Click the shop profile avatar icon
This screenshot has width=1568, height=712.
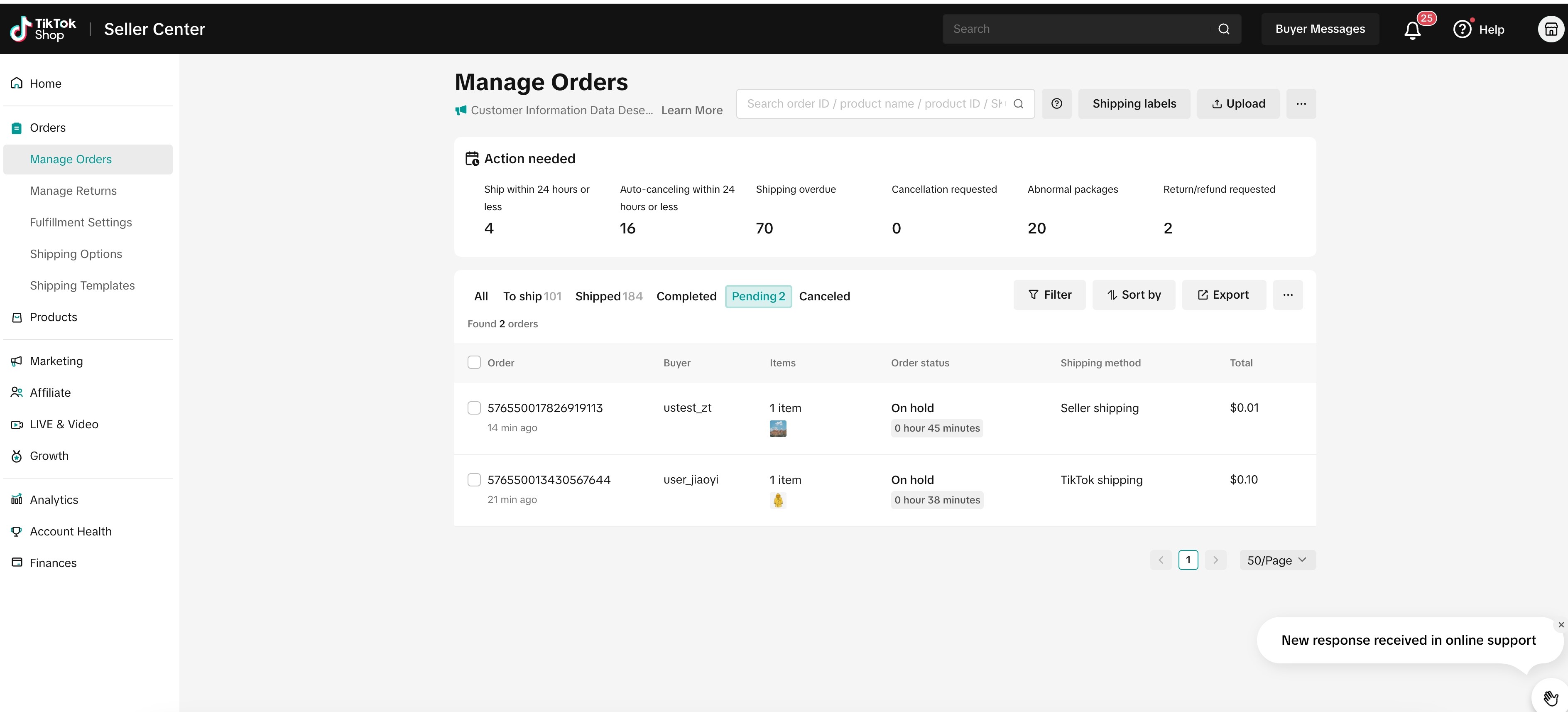click(1550, 29)
